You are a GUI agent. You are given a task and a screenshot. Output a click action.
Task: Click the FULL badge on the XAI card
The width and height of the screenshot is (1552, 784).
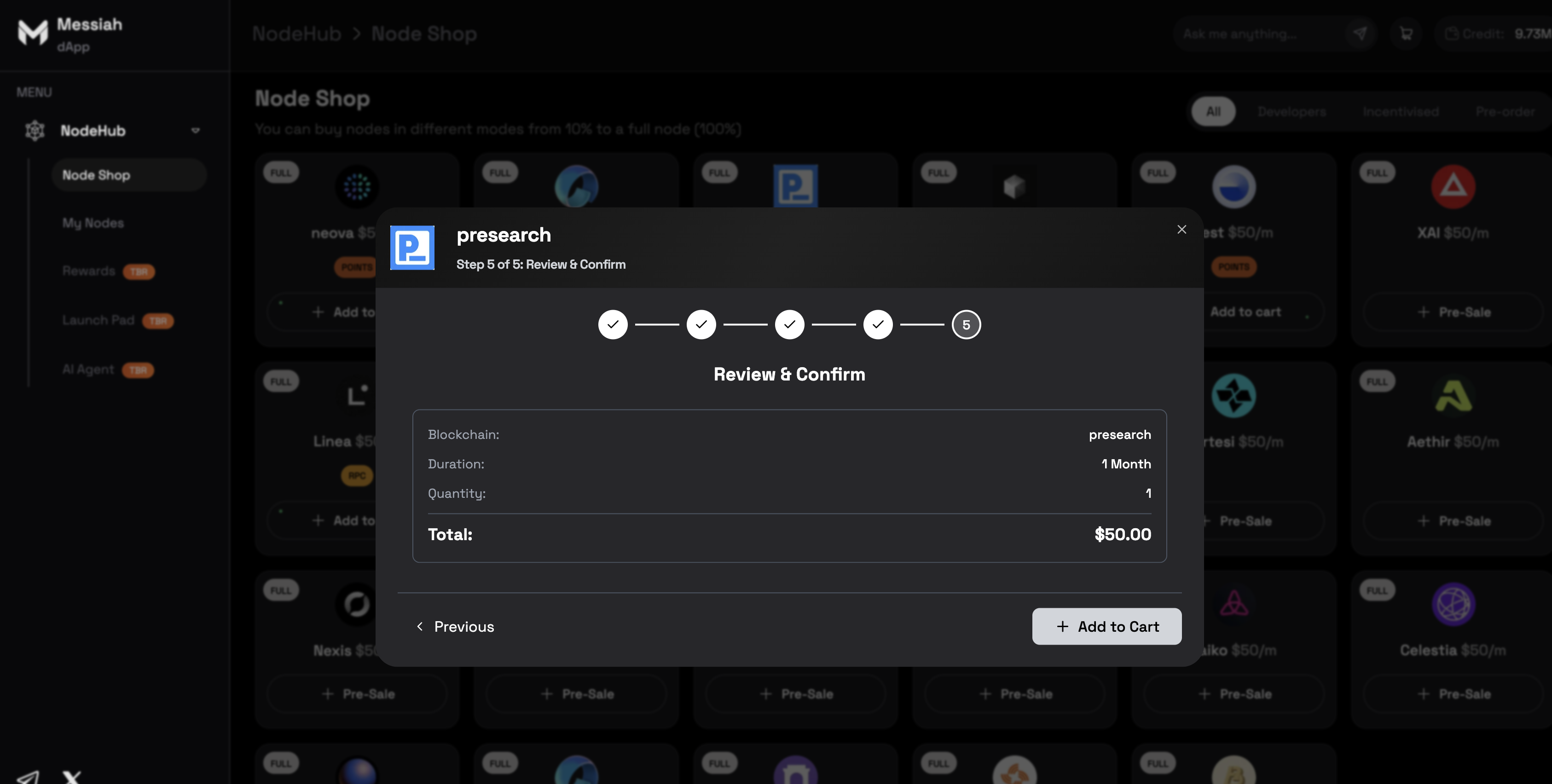[x=1377, y=173]
